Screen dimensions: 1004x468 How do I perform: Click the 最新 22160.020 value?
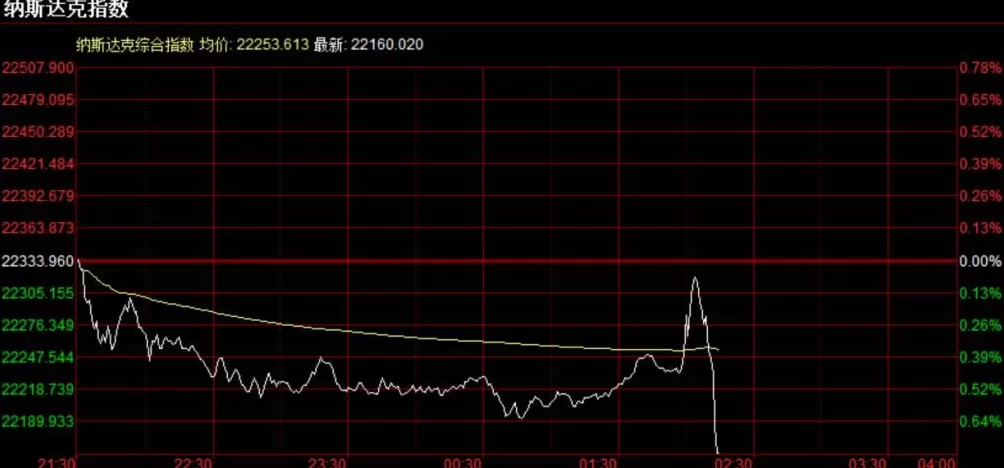click(x=369, y=44)
